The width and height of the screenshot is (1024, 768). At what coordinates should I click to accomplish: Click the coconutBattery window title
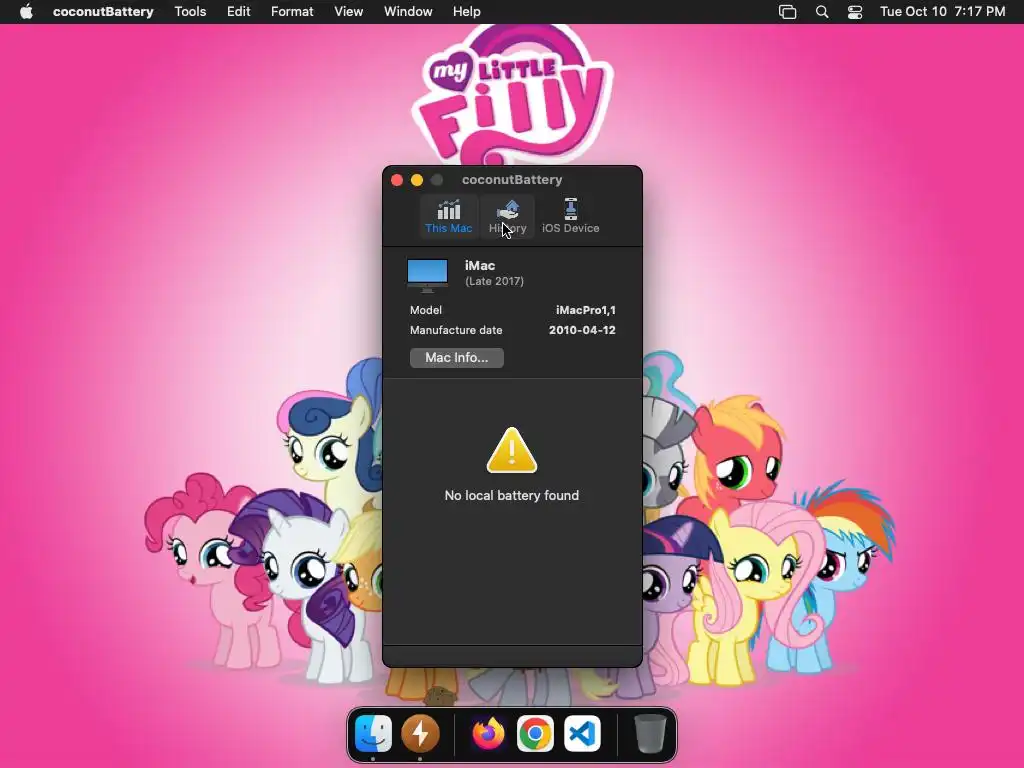click(x=512, y=180)
